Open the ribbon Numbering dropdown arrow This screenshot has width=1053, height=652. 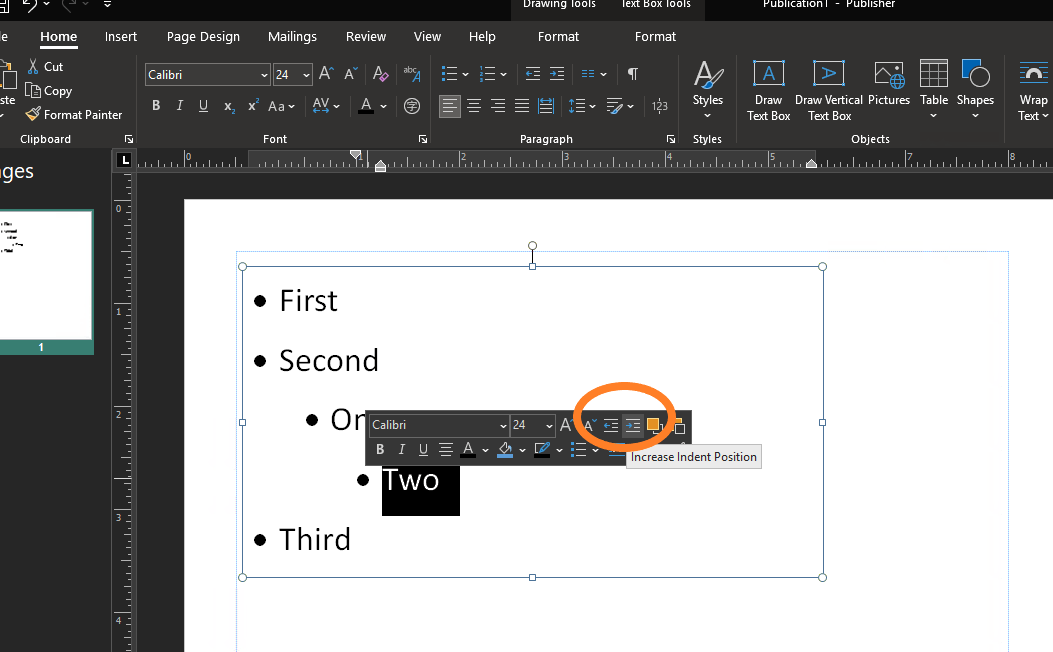(503, 75)
